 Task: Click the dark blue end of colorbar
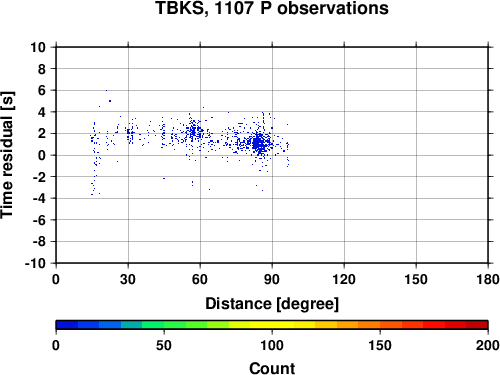tap(67, 325)
